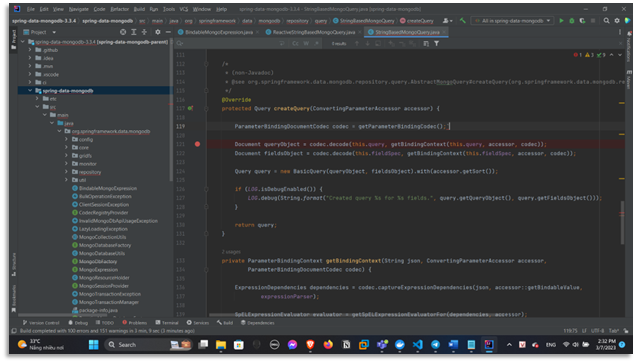Click the editor vertical scrollbar thumb

click(x=622, y=222)
